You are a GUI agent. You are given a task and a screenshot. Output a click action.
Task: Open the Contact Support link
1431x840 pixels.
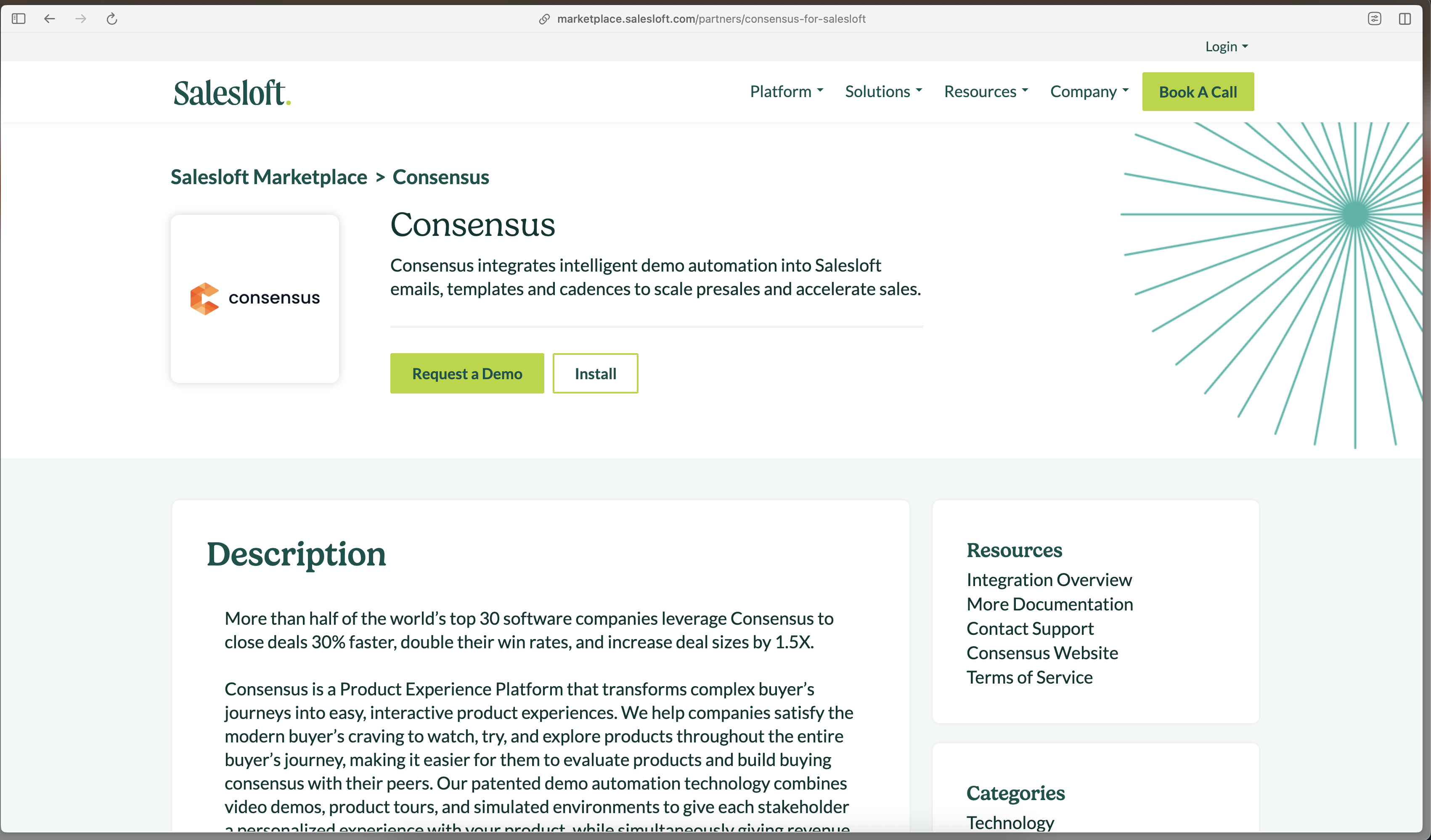pos(1030,628)
